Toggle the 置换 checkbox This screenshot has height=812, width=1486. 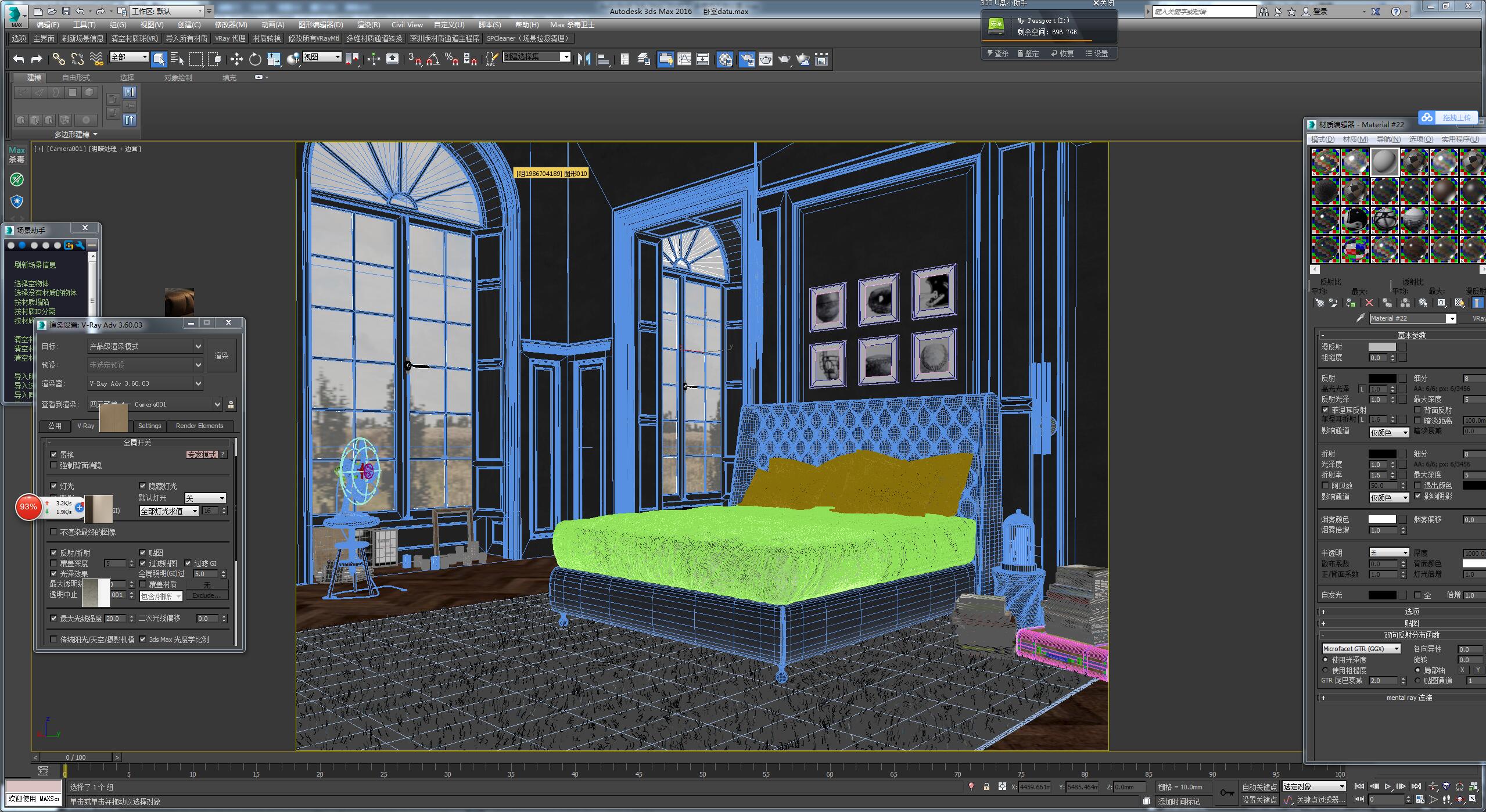click(x=54, y=455)
